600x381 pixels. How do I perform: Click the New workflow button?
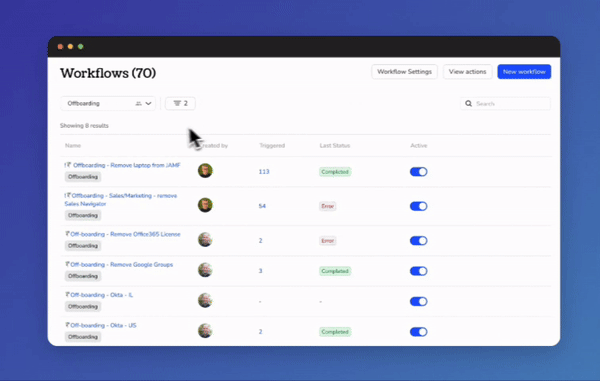524,72
